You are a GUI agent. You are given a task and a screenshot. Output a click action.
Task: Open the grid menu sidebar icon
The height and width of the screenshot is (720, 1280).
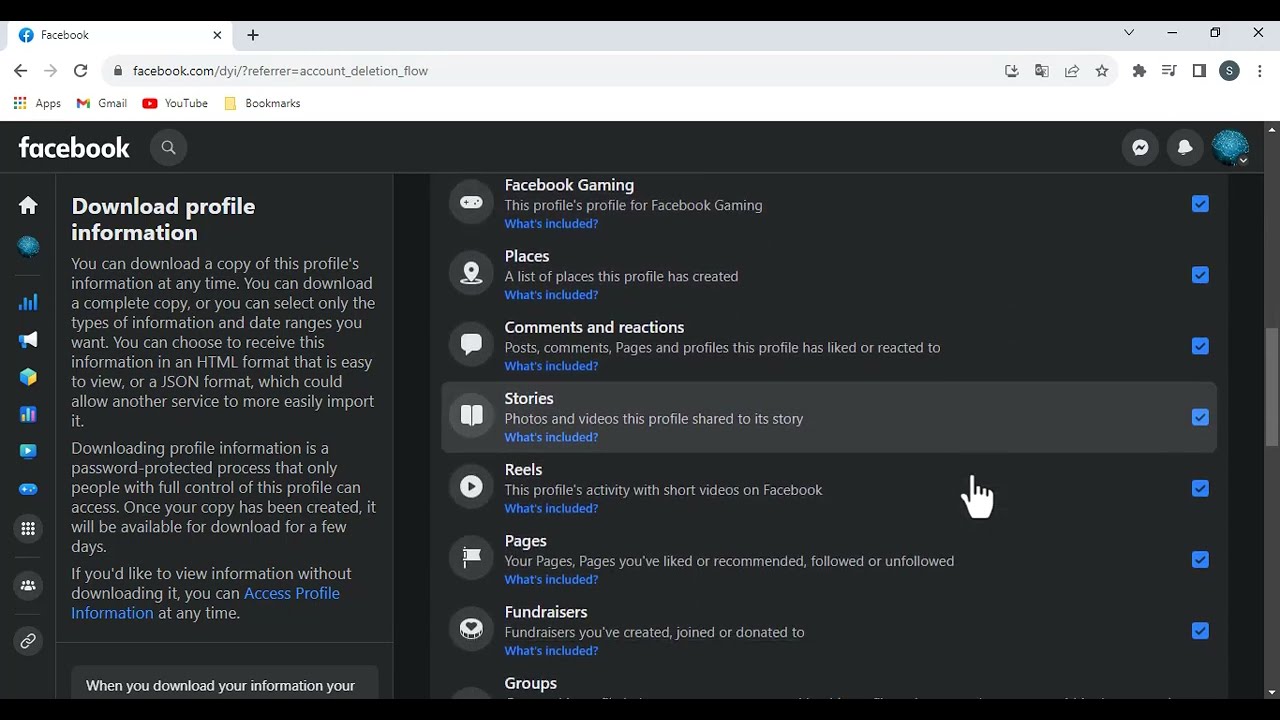click(x=28, y=529)
